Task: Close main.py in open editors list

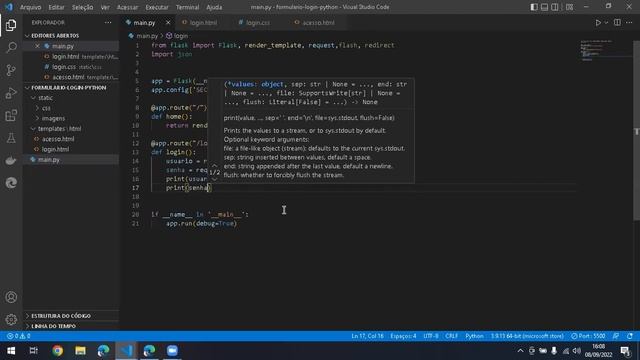Action: point(37,46)
